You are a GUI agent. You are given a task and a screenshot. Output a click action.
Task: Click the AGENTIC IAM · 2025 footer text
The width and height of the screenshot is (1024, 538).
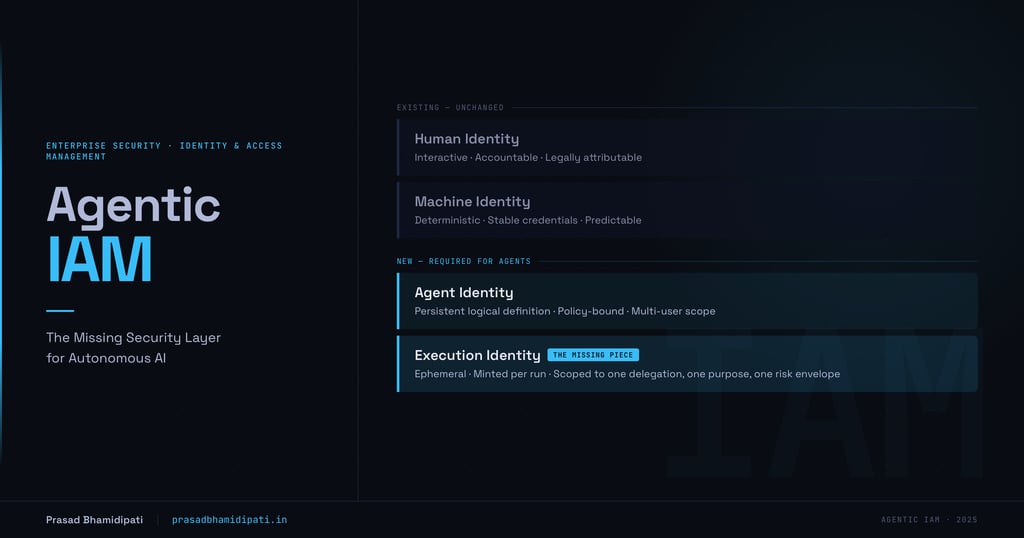coord(929,520)
